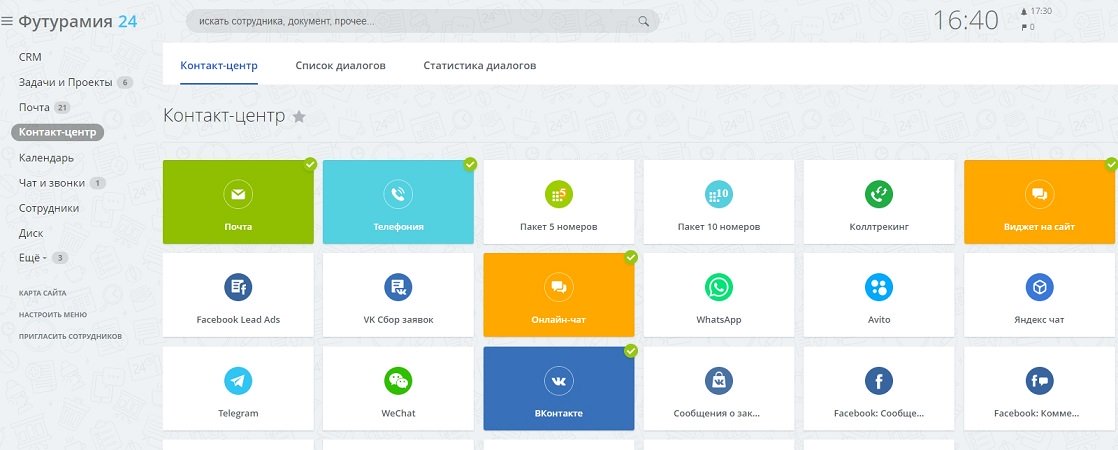Image resolution: width=1118 pixels, height=450 pixels.
Task: Connect the WhatsApp channel icon
Action: click(x=719, y=287)
